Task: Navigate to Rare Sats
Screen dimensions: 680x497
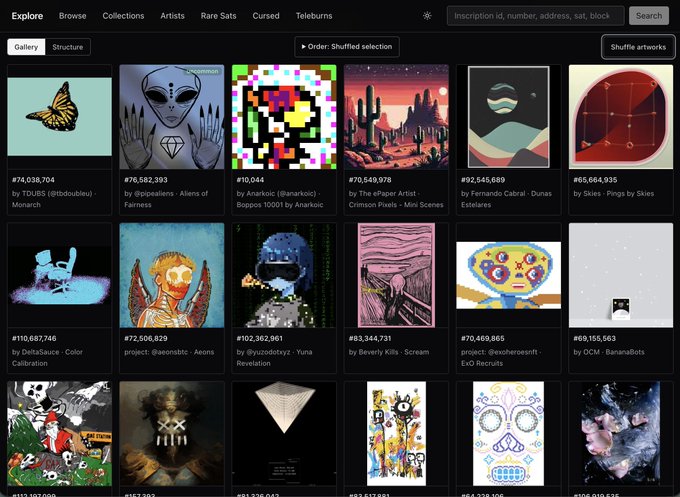Action: pos(218,16)
